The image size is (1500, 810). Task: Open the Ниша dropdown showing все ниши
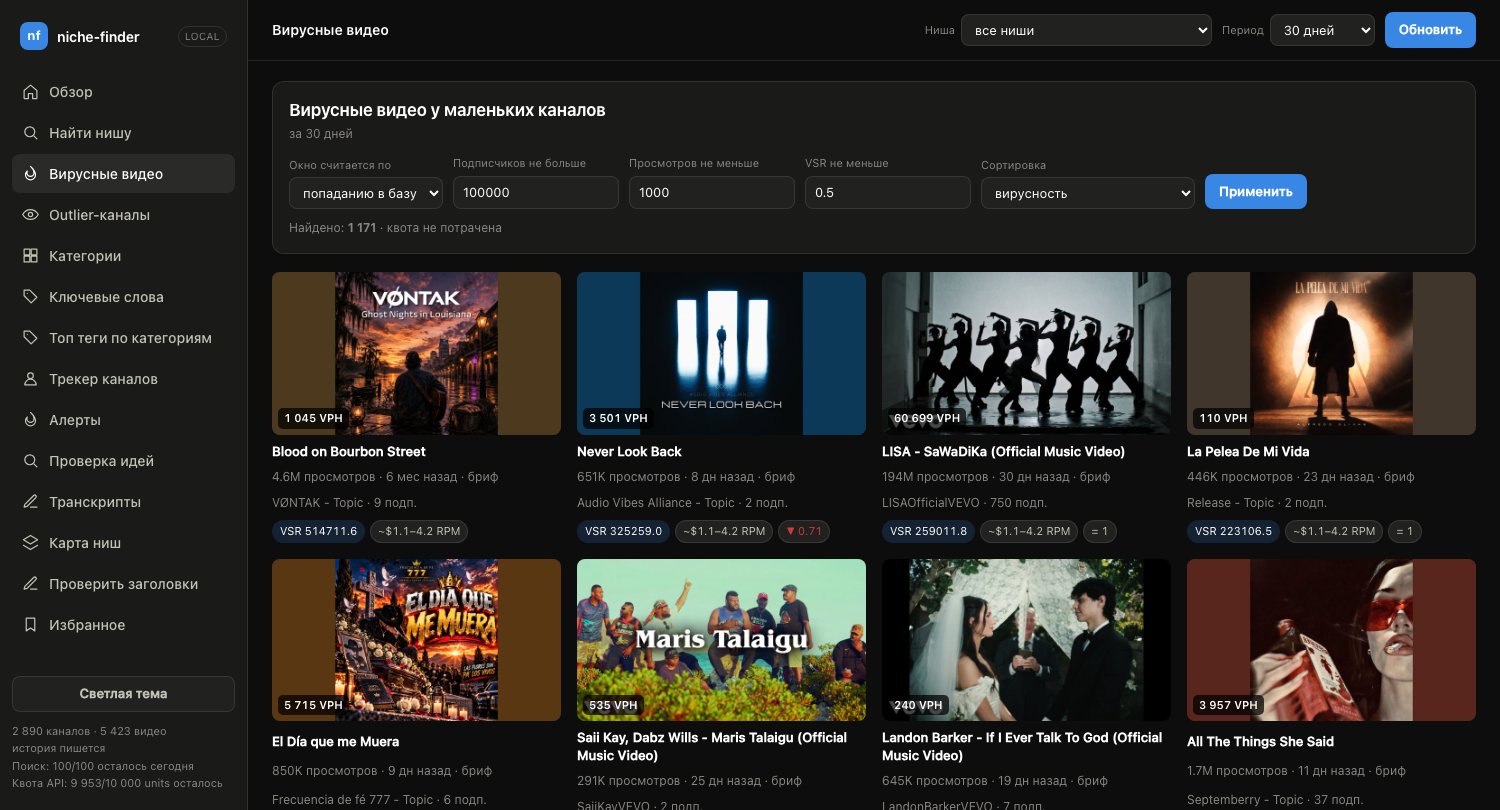[1086, 30]
